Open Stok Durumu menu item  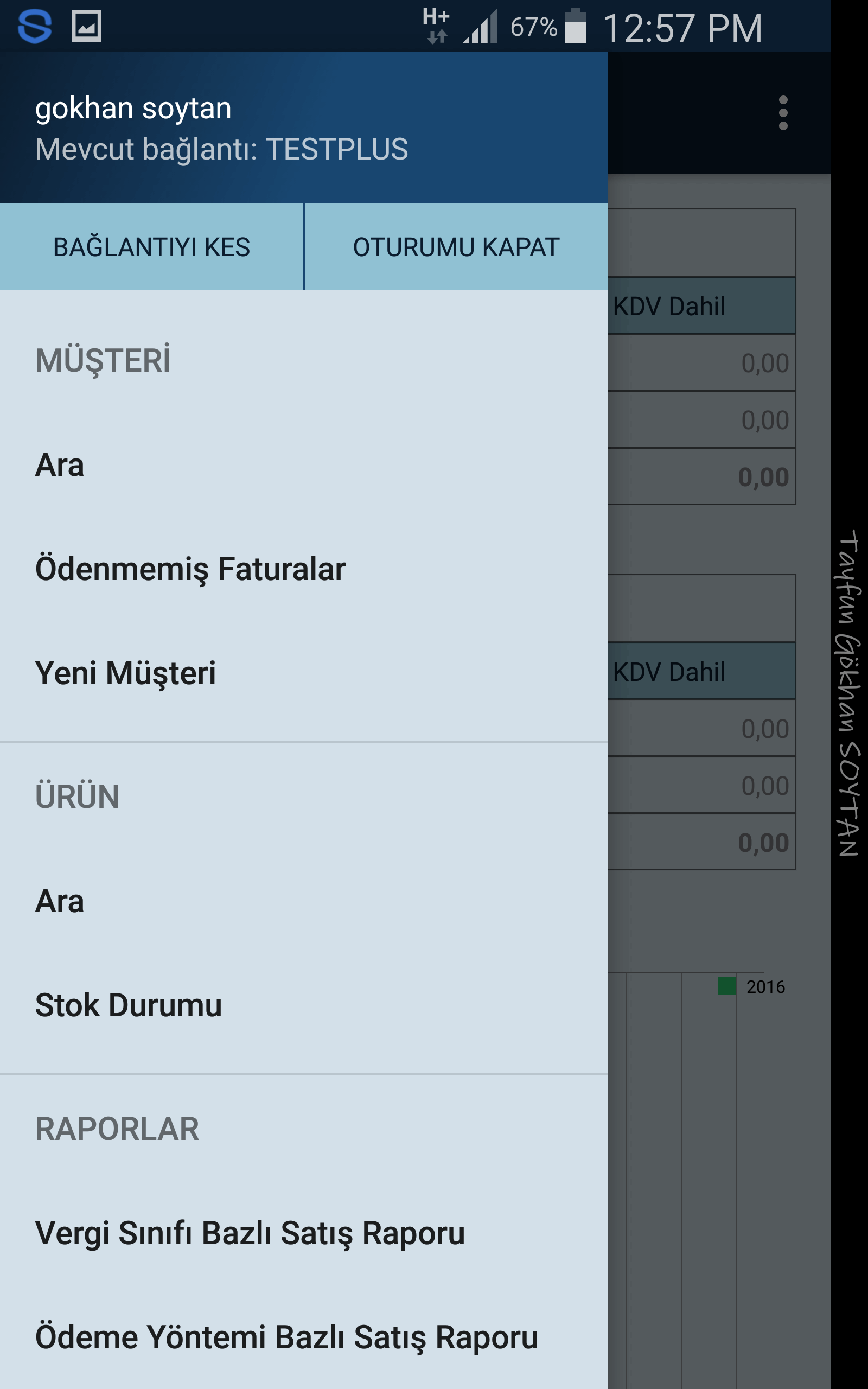pos(128,1005)
